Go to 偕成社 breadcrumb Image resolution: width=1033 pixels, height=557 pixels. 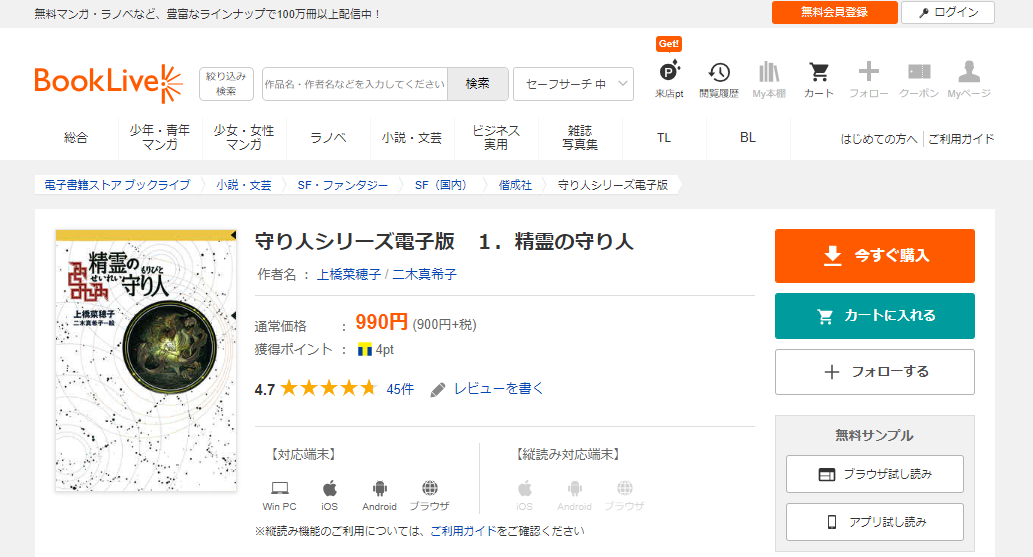(x=515, y=185)
